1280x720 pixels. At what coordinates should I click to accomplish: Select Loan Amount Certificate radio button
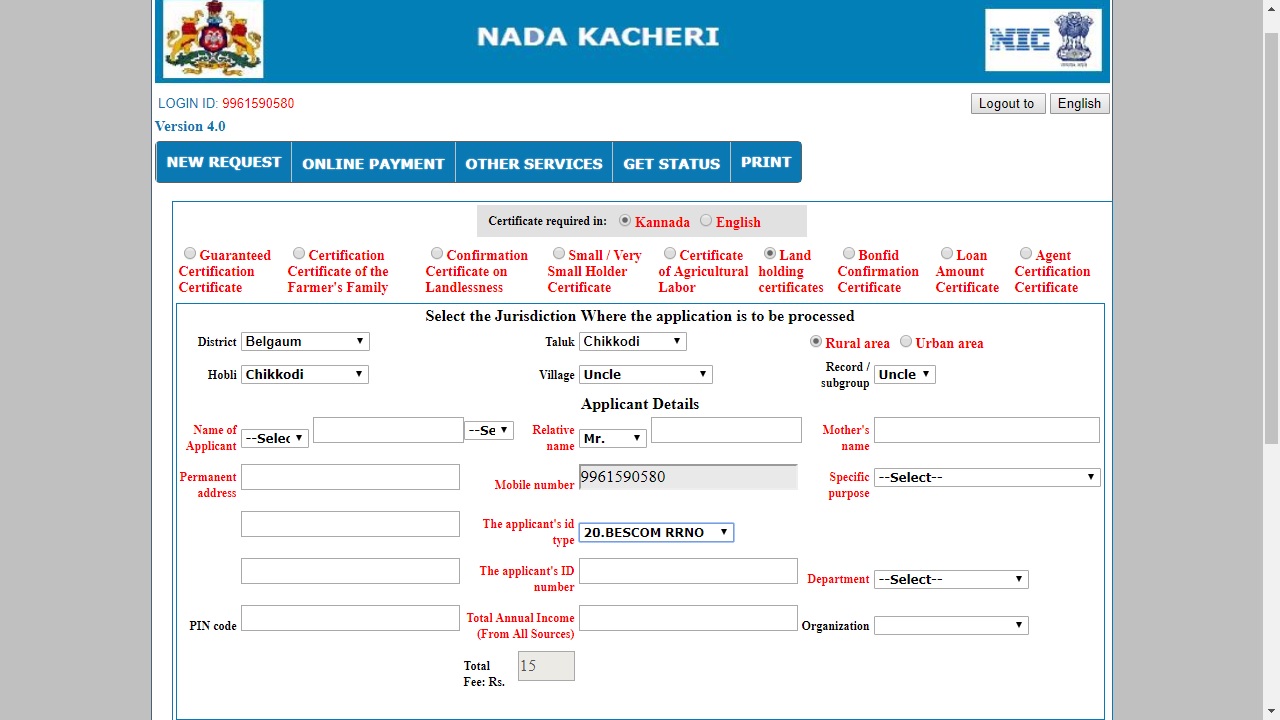coord(947,254)
